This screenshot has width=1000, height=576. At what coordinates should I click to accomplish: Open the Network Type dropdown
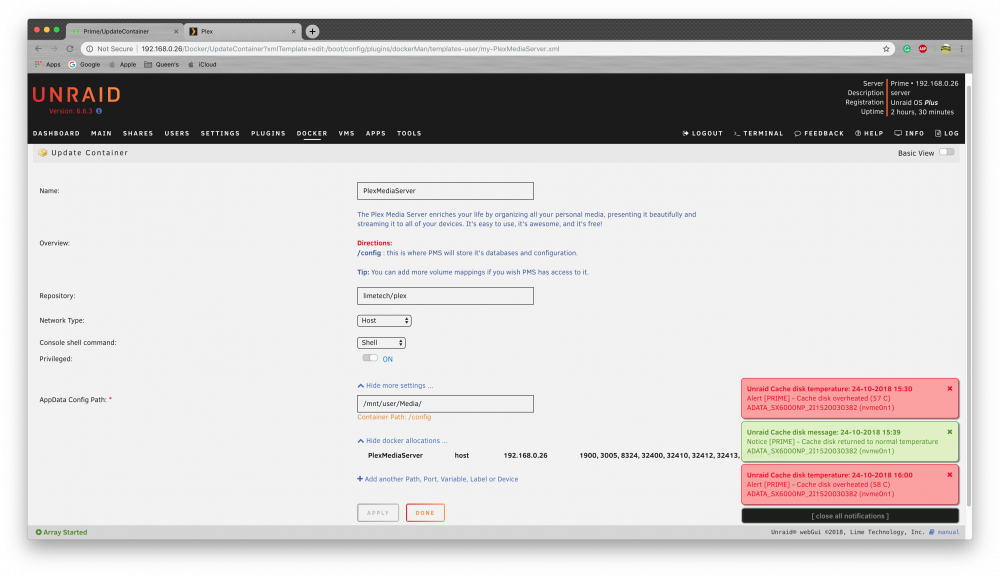[384, 320]
